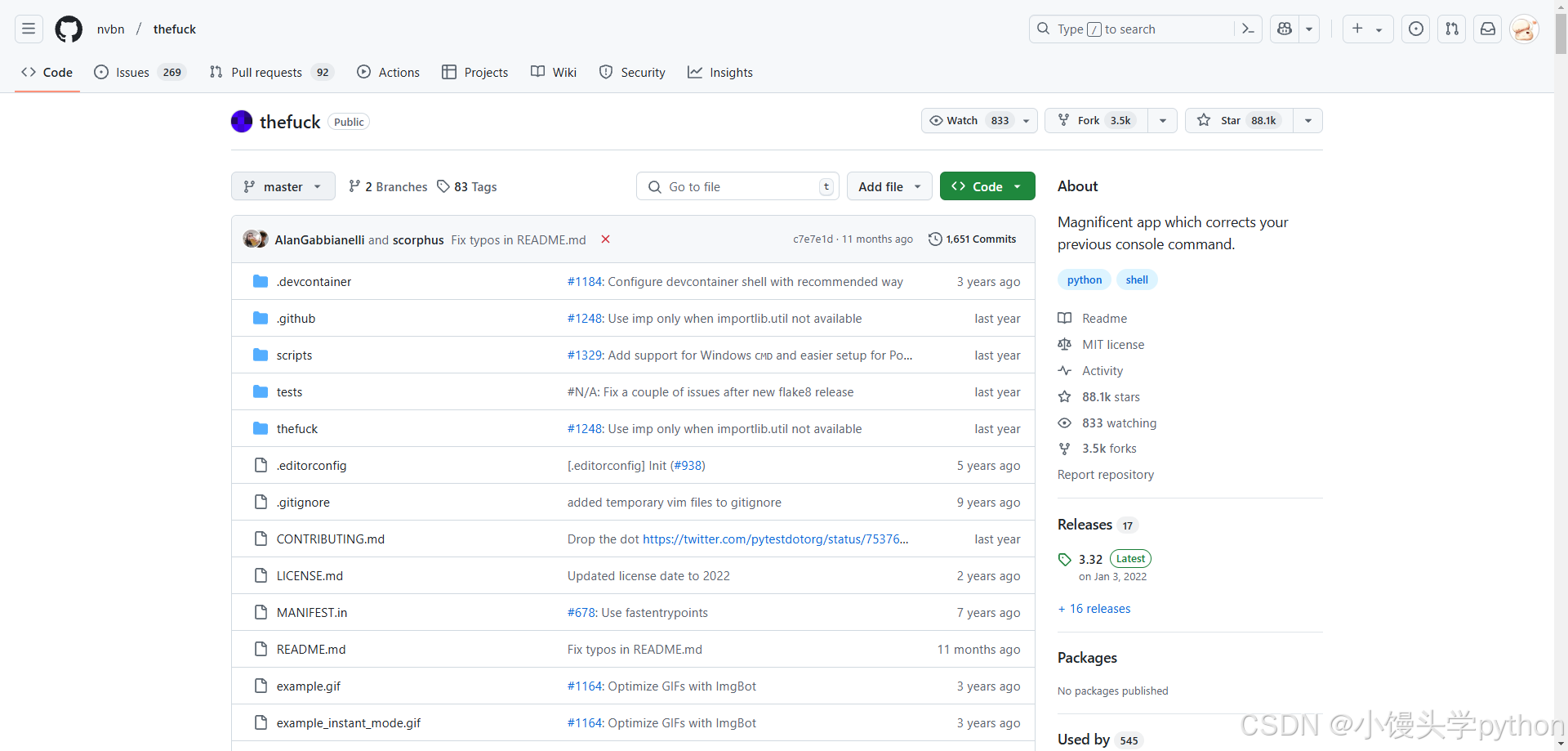Open the 2 Branches link
This screenshot has height=751, width=1568.
(x=388, y=186)
